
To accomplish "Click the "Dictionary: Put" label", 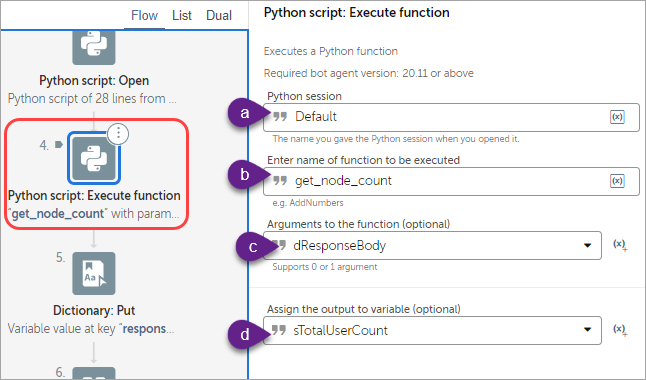I will coord(94,310).
